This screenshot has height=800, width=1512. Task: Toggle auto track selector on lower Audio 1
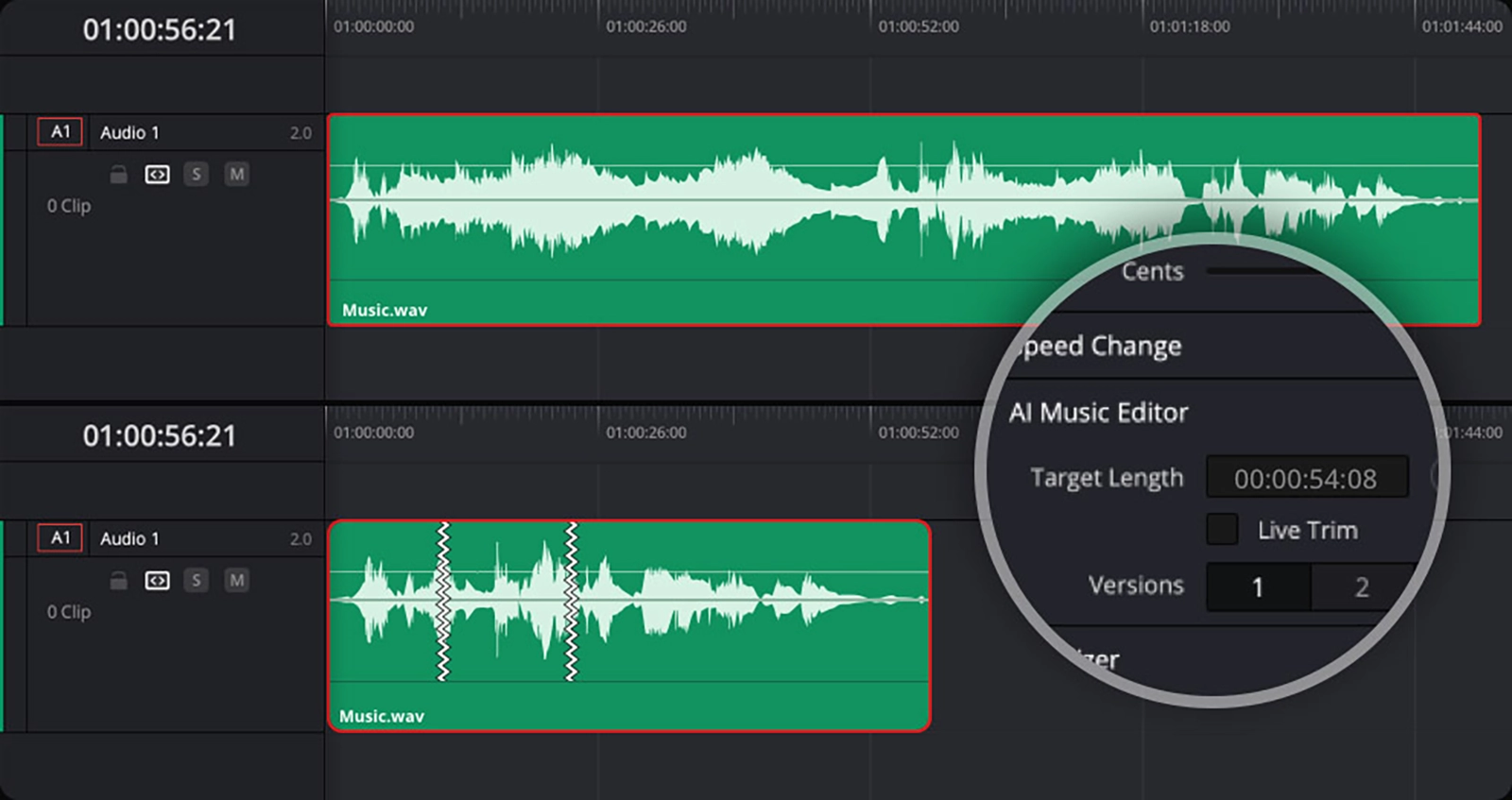pyautogui.click(x=157, y=581)
